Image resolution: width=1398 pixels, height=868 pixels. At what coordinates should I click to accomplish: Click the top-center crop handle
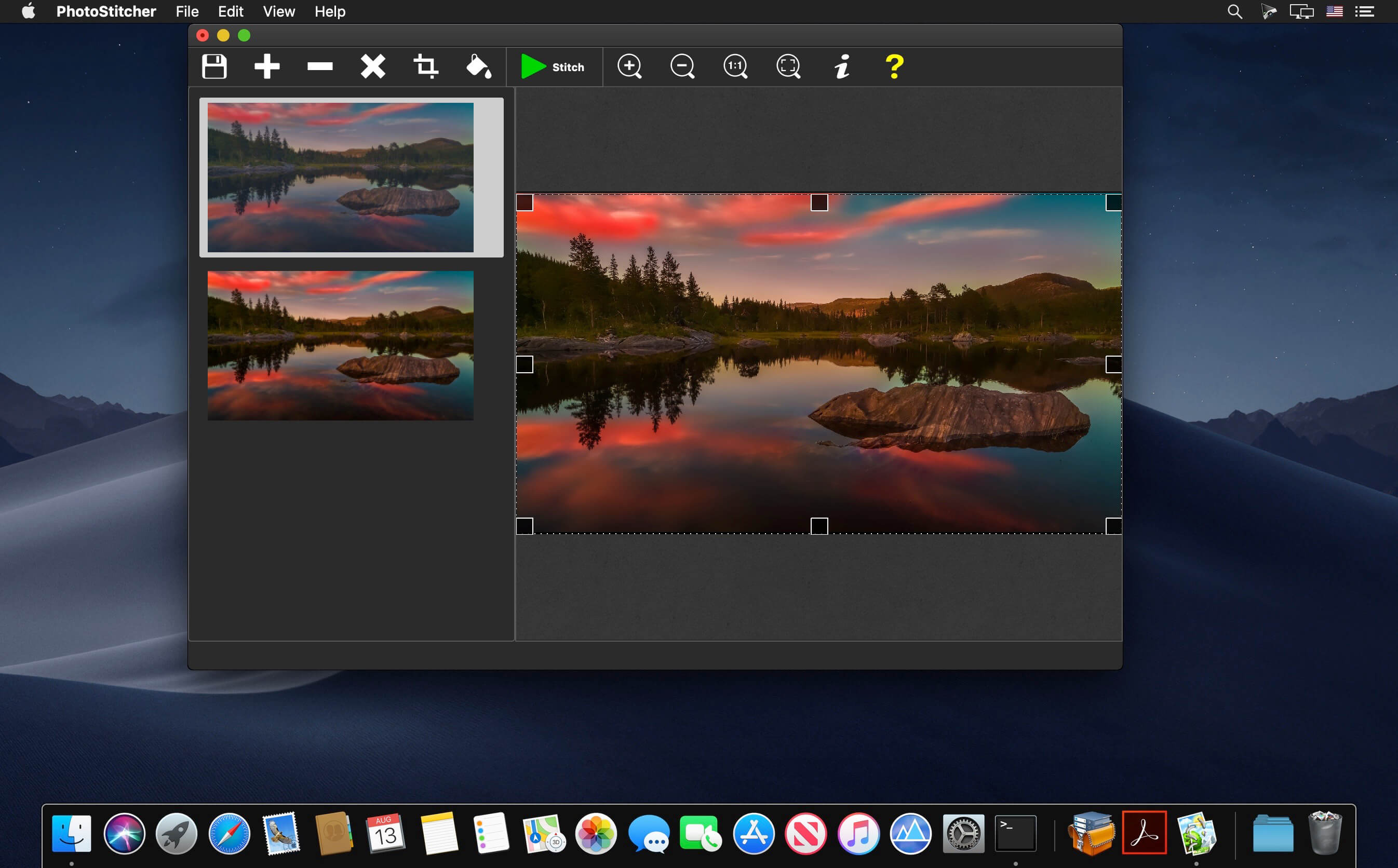point(819,202)
